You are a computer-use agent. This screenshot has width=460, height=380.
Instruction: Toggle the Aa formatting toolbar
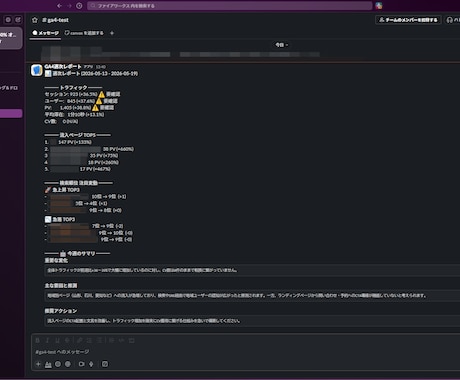click(48, 364)
